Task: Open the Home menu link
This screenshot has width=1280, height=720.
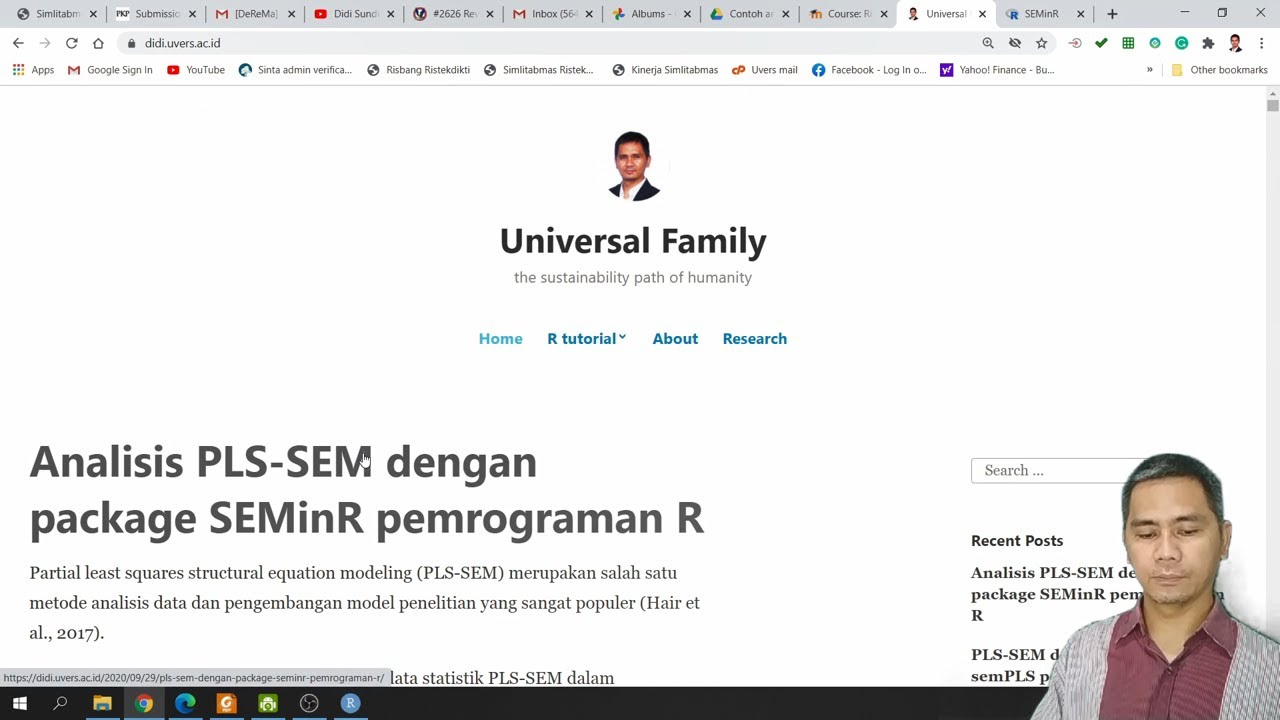Action: click(x=500, y=338)
